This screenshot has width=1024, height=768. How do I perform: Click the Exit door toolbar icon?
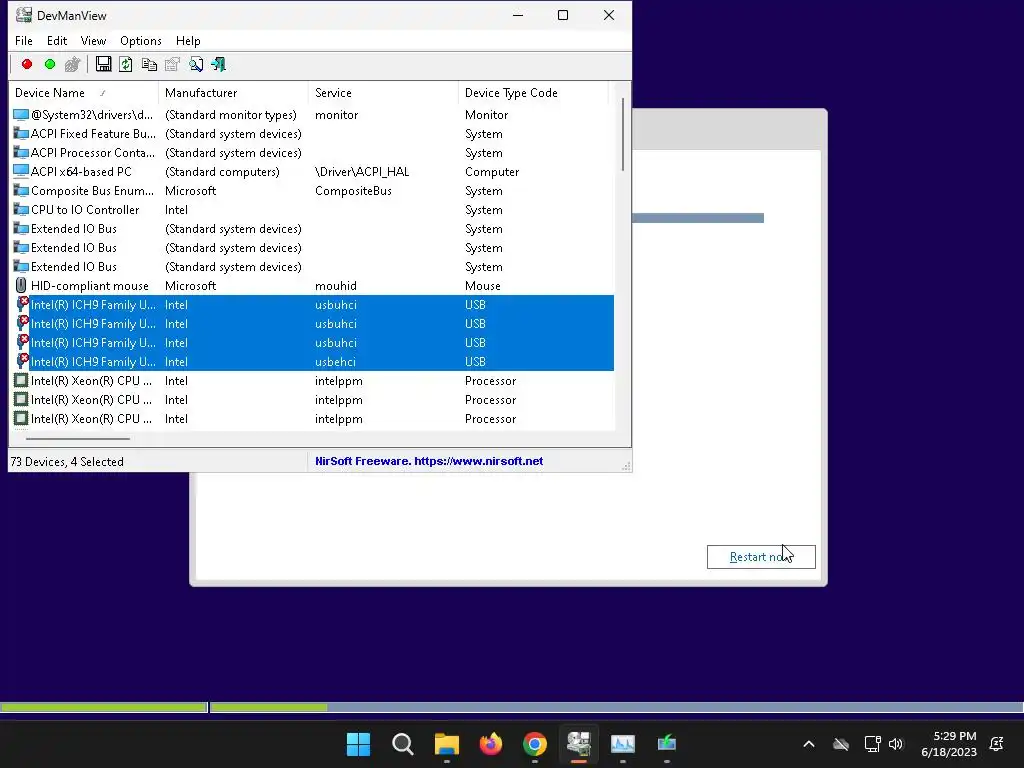(219, 64)
